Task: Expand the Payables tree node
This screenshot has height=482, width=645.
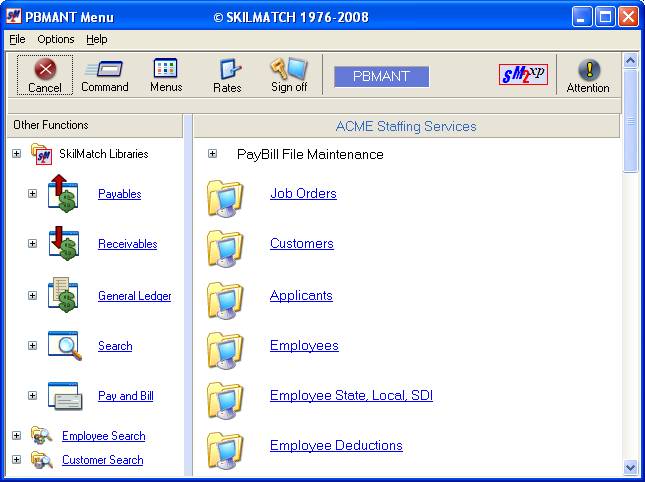Action: [x=32, y=193]
